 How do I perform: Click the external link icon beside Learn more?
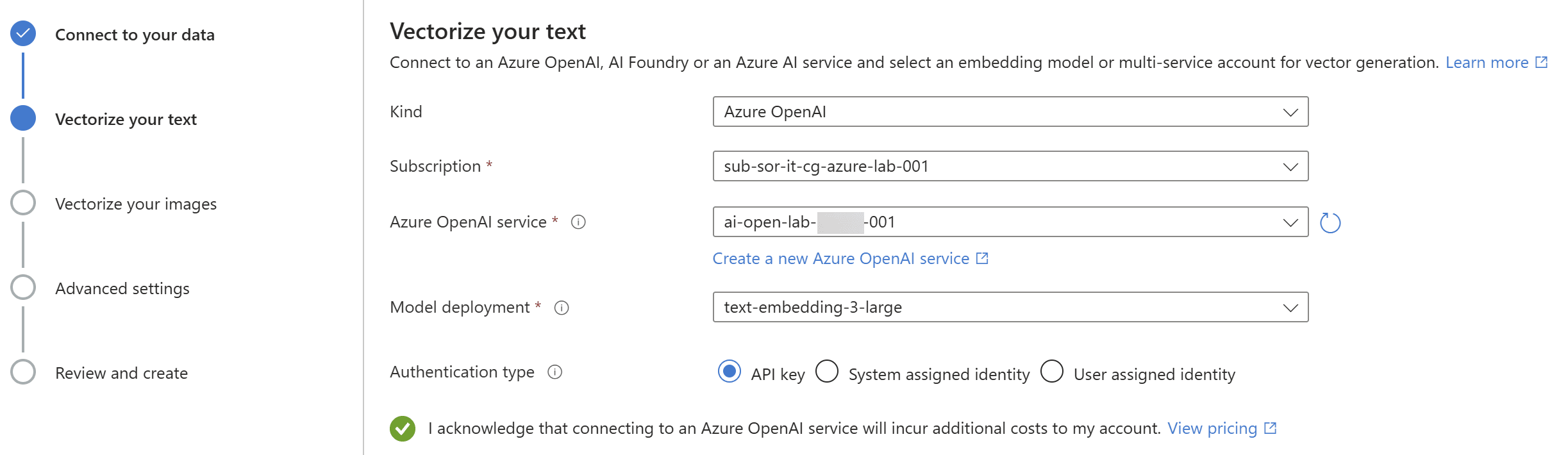pyautogui.click(x=1542, y=62)
